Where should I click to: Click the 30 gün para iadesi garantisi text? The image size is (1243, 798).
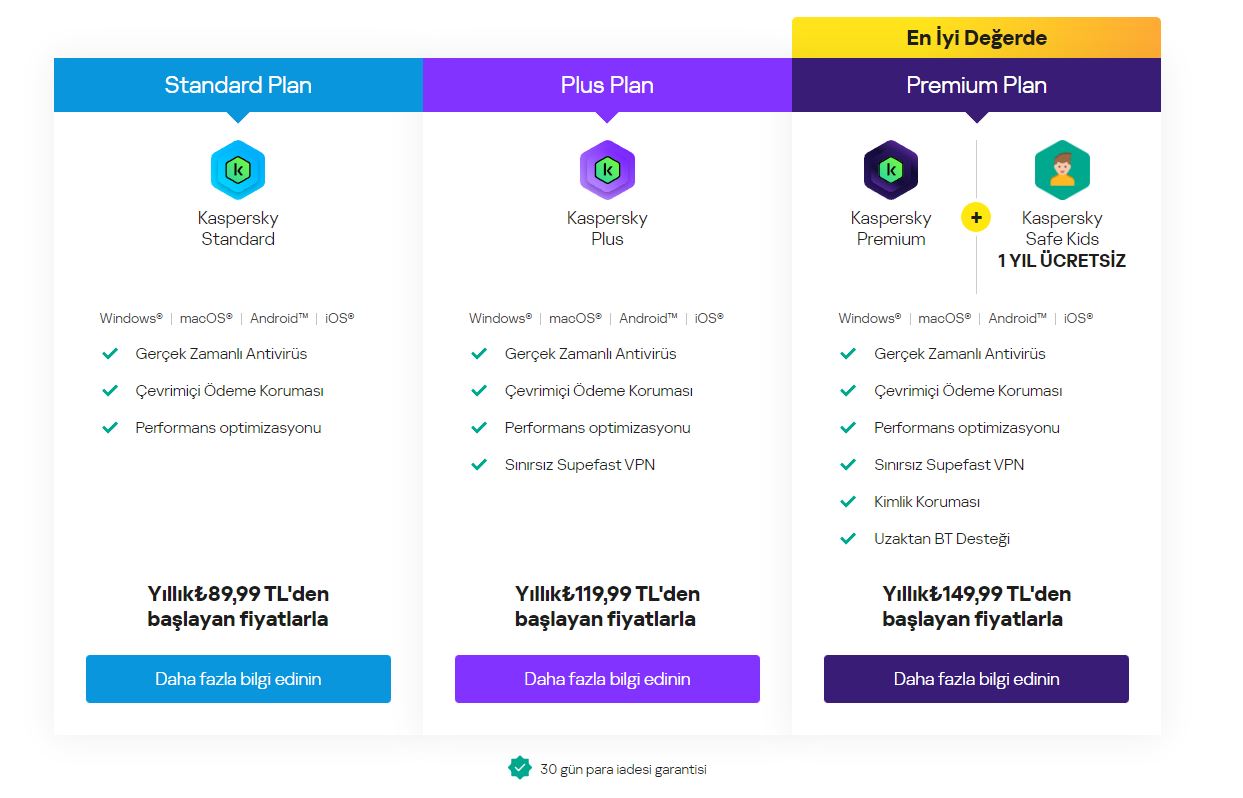pyautogui.click(x=623, y=769)
